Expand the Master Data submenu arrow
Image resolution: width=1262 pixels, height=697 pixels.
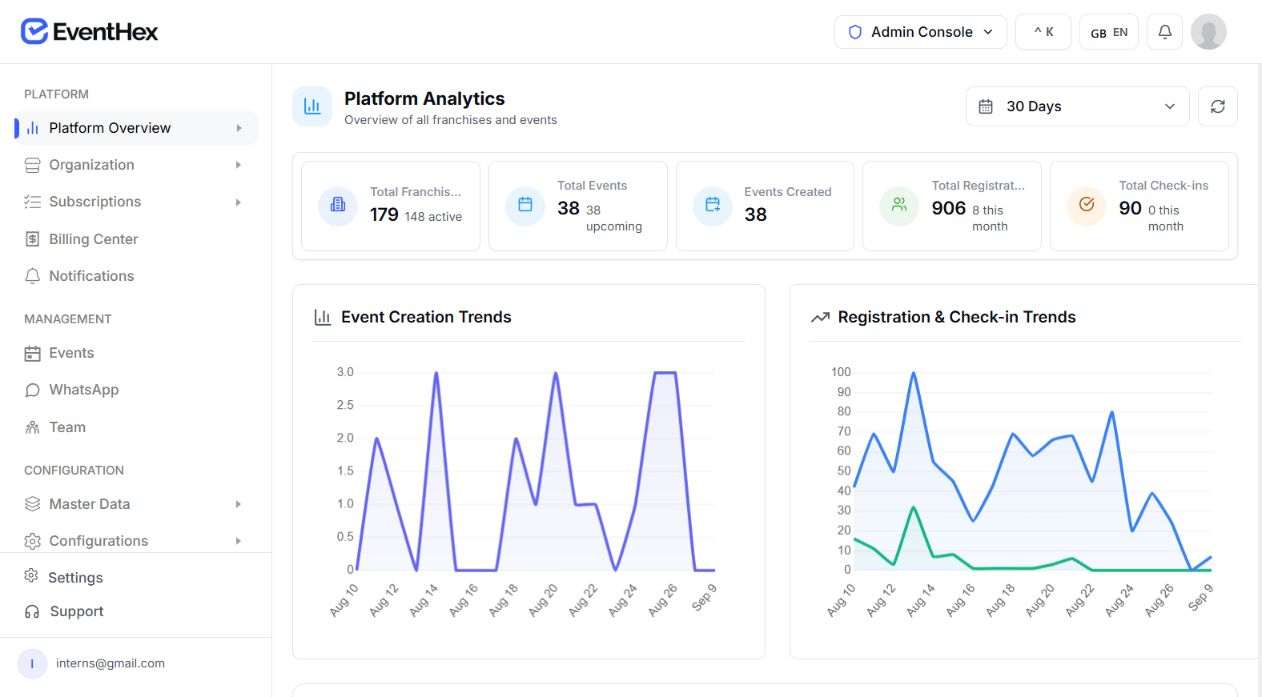coord(239,504)
